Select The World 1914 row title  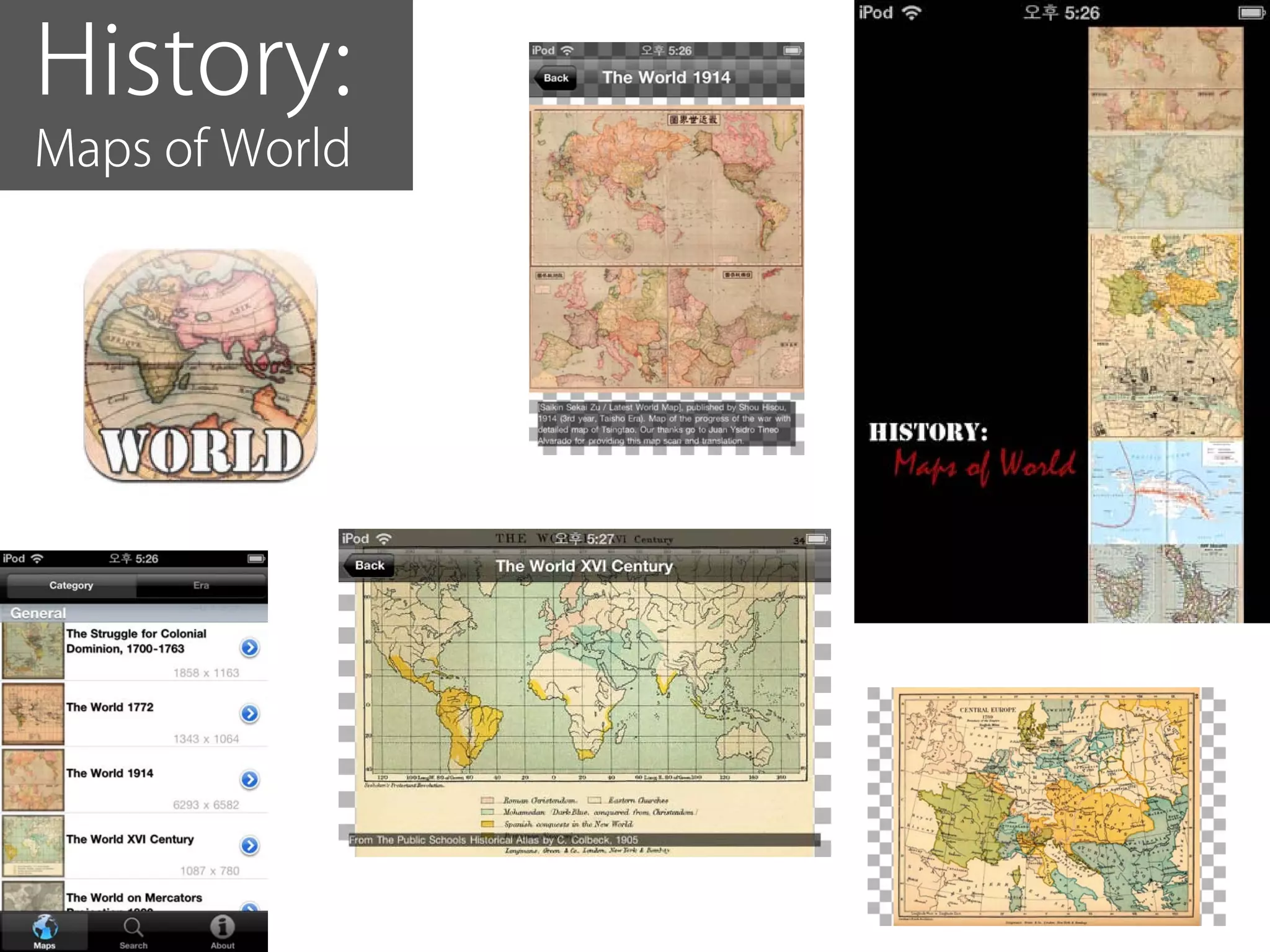point(110,773)
